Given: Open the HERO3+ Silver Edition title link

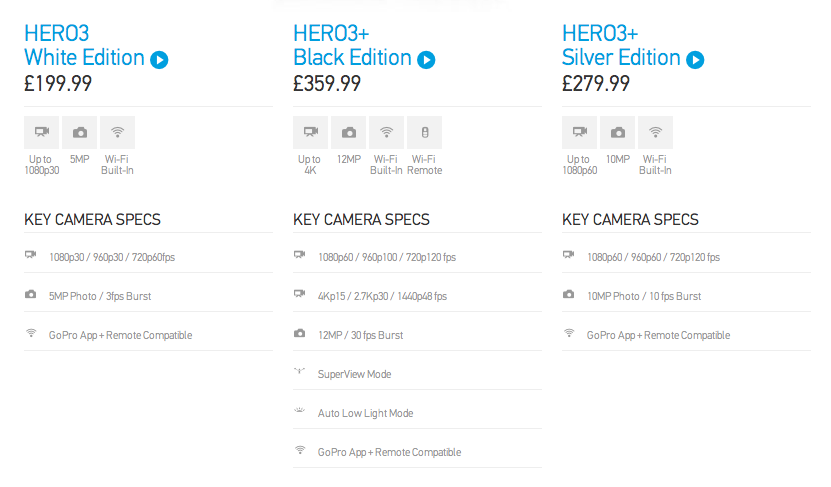Looking at the screenshot, I should pos(621,46).
